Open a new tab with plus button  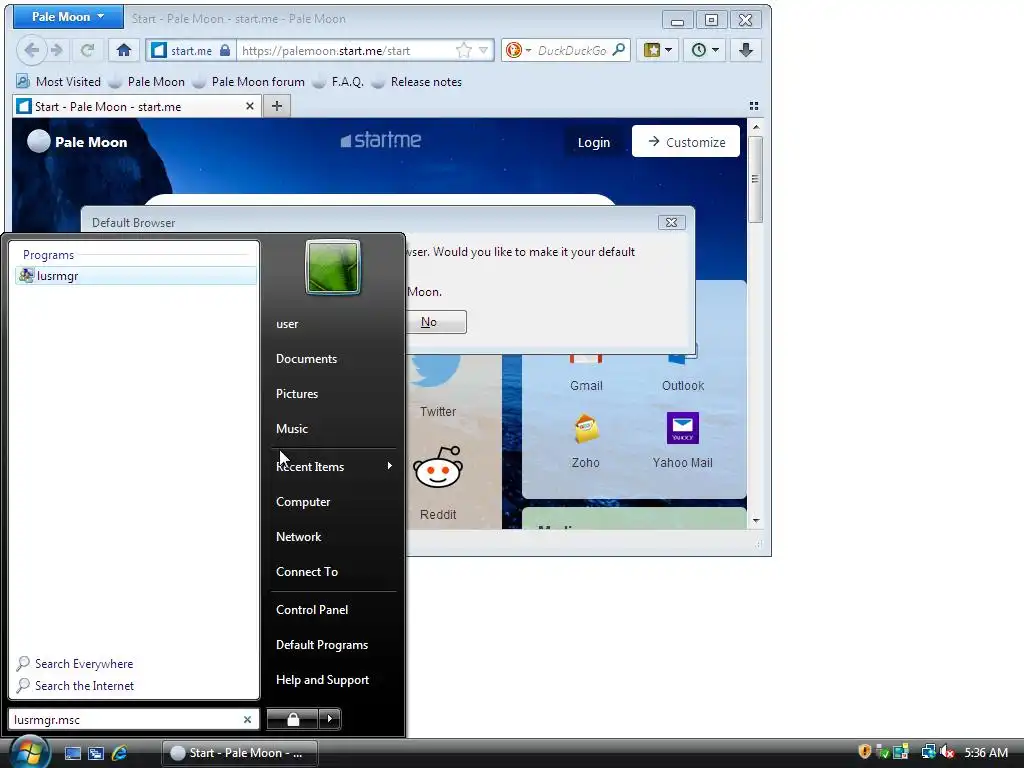(277, 106)
